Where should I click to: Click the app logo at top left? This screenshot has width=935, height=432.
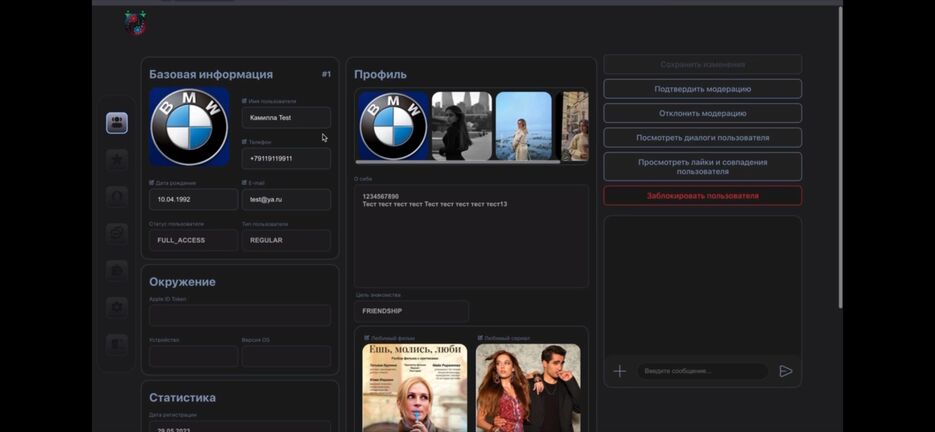136,23
